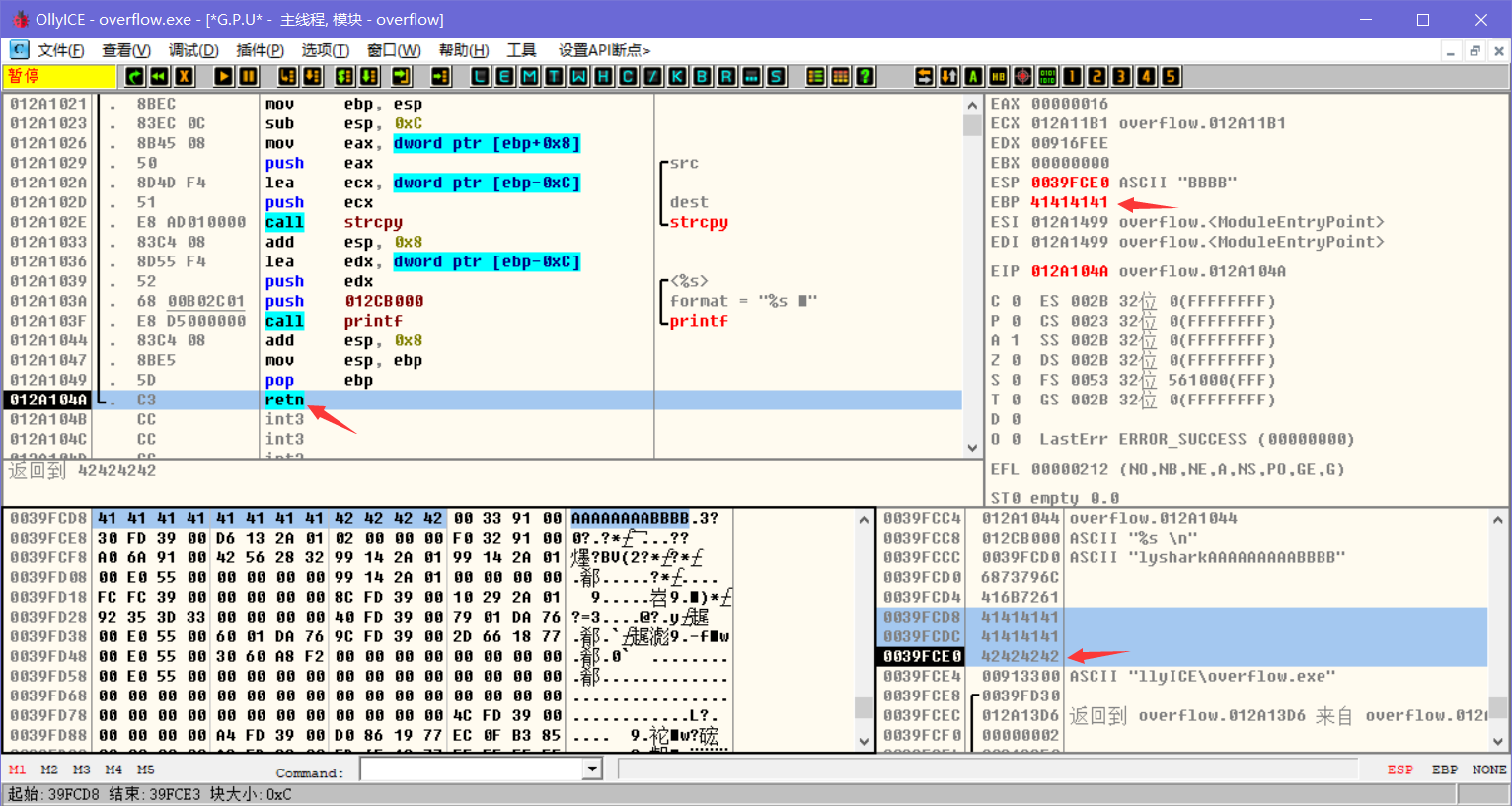
Task: Click the green A toolbar icon
Action: (x=974, y=76)
